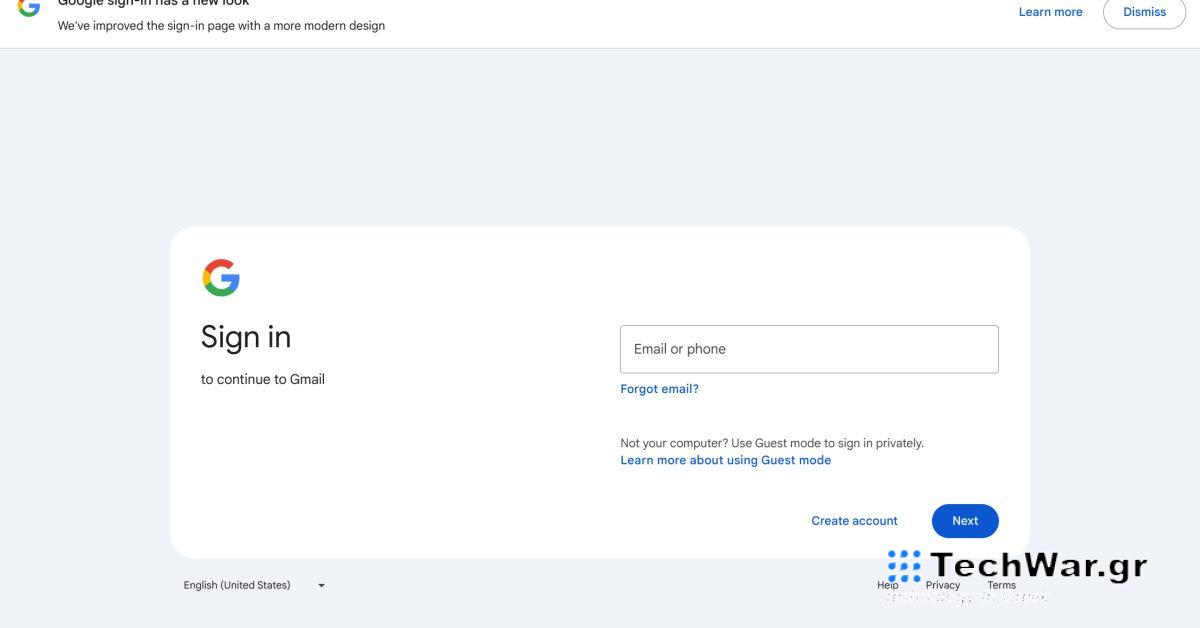Image resolution: width=1200 pixels, height=628 pixels.
Task: Click the 'We've improved the sign-in page' message
Action: 221,26
